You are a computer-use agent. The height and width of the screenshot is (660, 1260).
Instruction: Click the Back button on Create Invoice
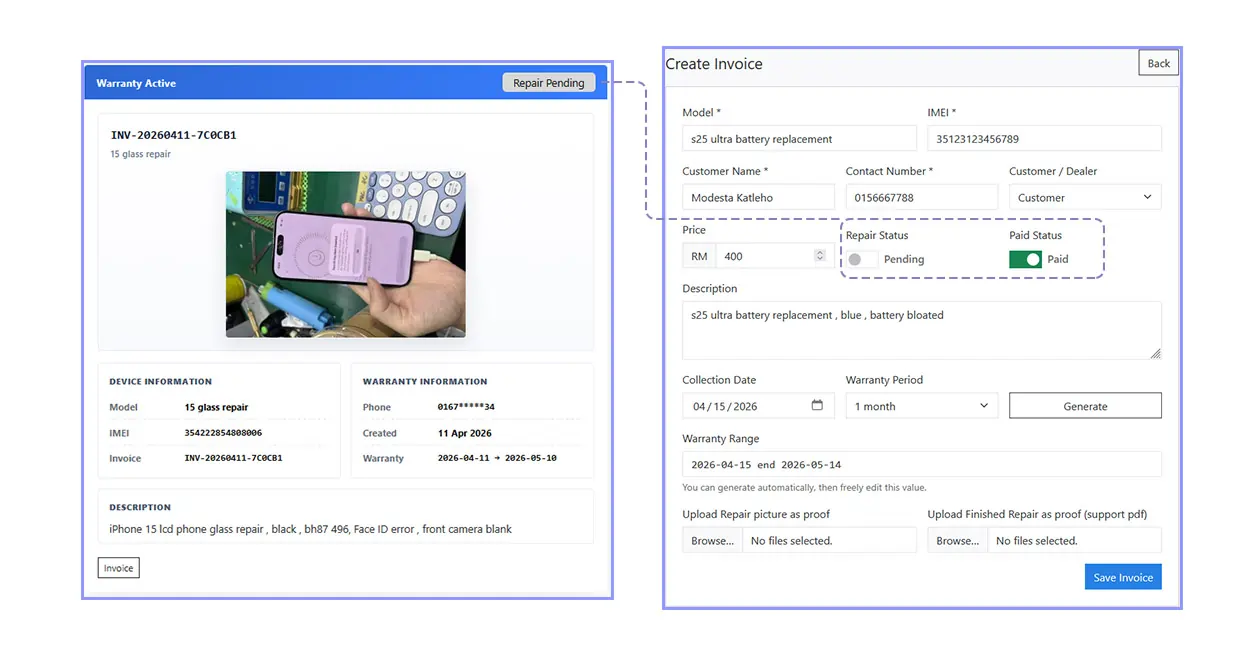tap(1157, 62)
